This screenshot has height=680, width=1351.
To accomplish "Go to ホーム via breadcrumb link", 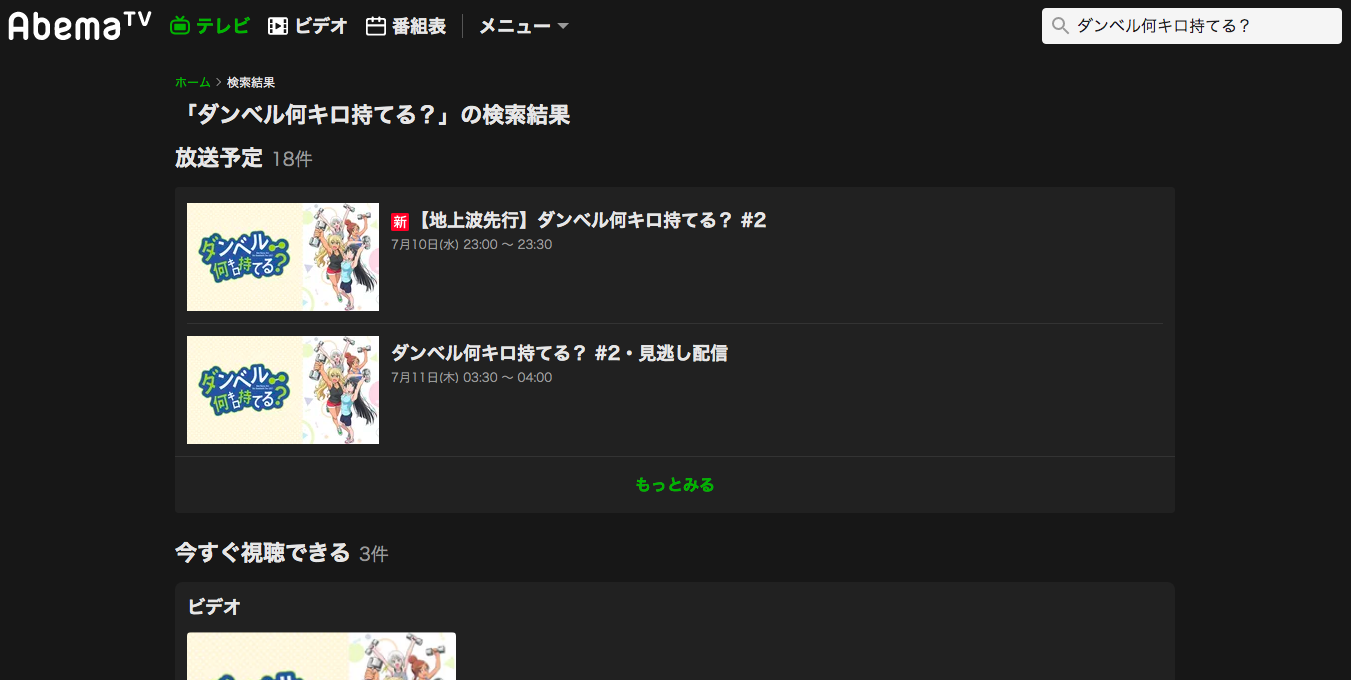I will coord(193,82).
